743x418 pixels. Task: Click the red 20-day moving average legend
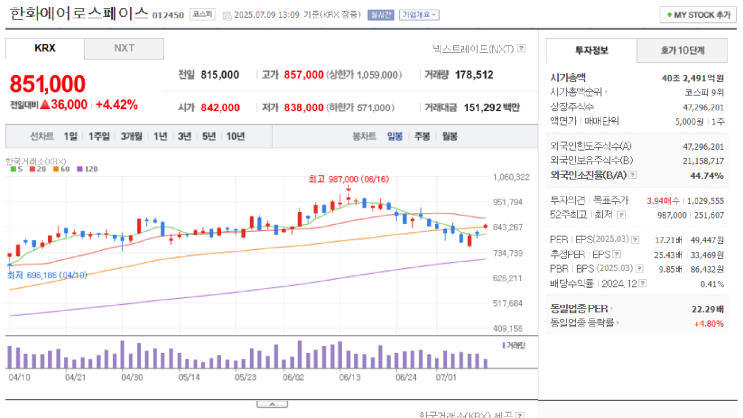[x=37, y=169]
